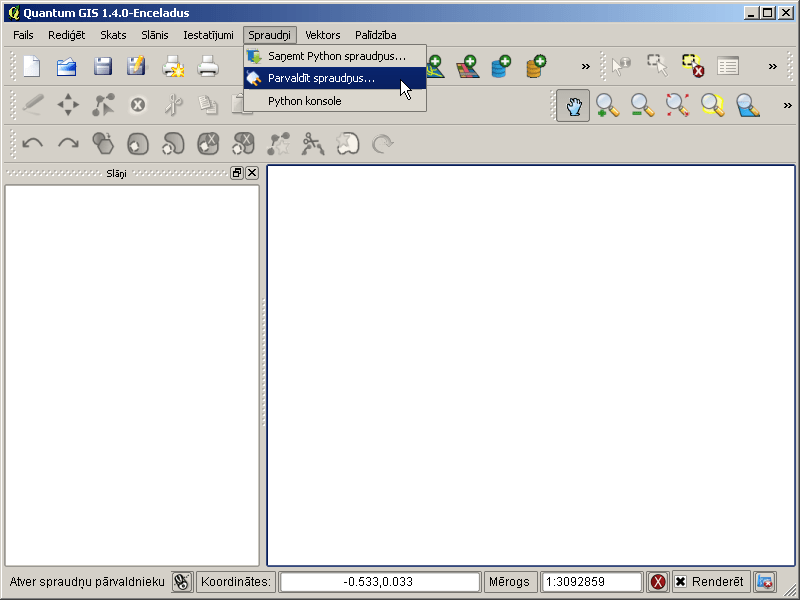Click the New Project blank page icon
Screen dimensions: 800x600
click(x=32, y=66)
